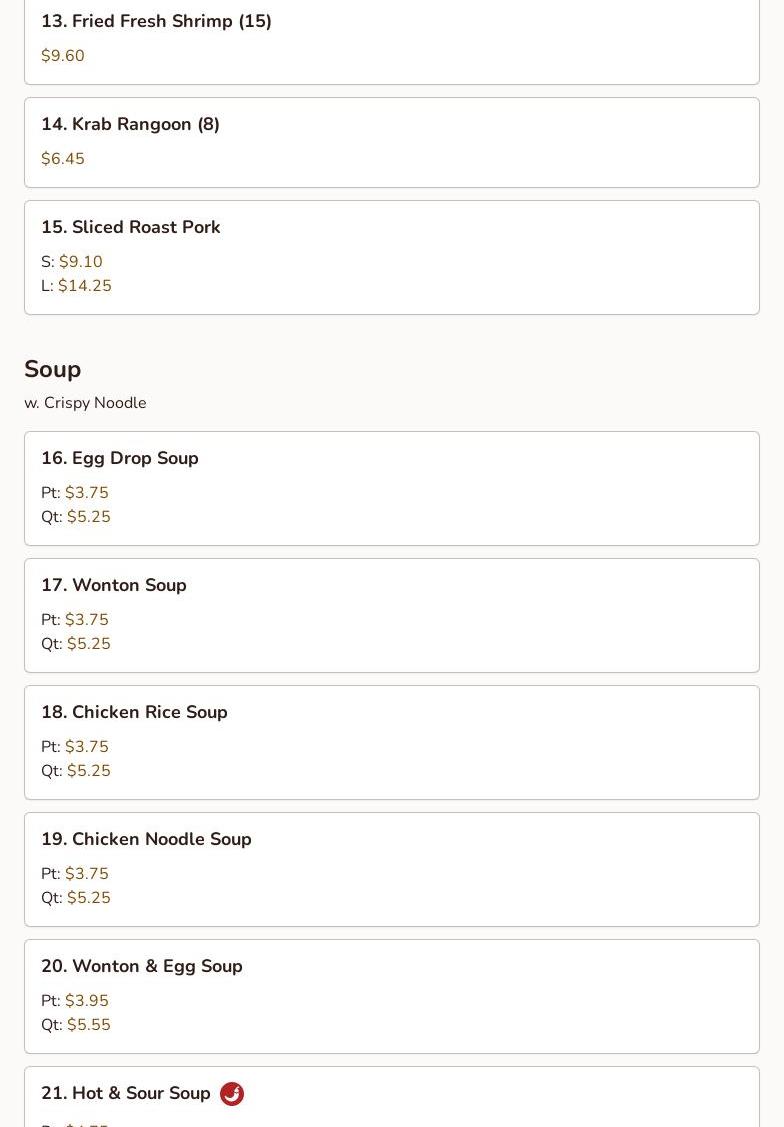This screenshot has height=1127, width=784.
Task: Select the Krab Rangoon (8) menu item
Action: (130, 124)
